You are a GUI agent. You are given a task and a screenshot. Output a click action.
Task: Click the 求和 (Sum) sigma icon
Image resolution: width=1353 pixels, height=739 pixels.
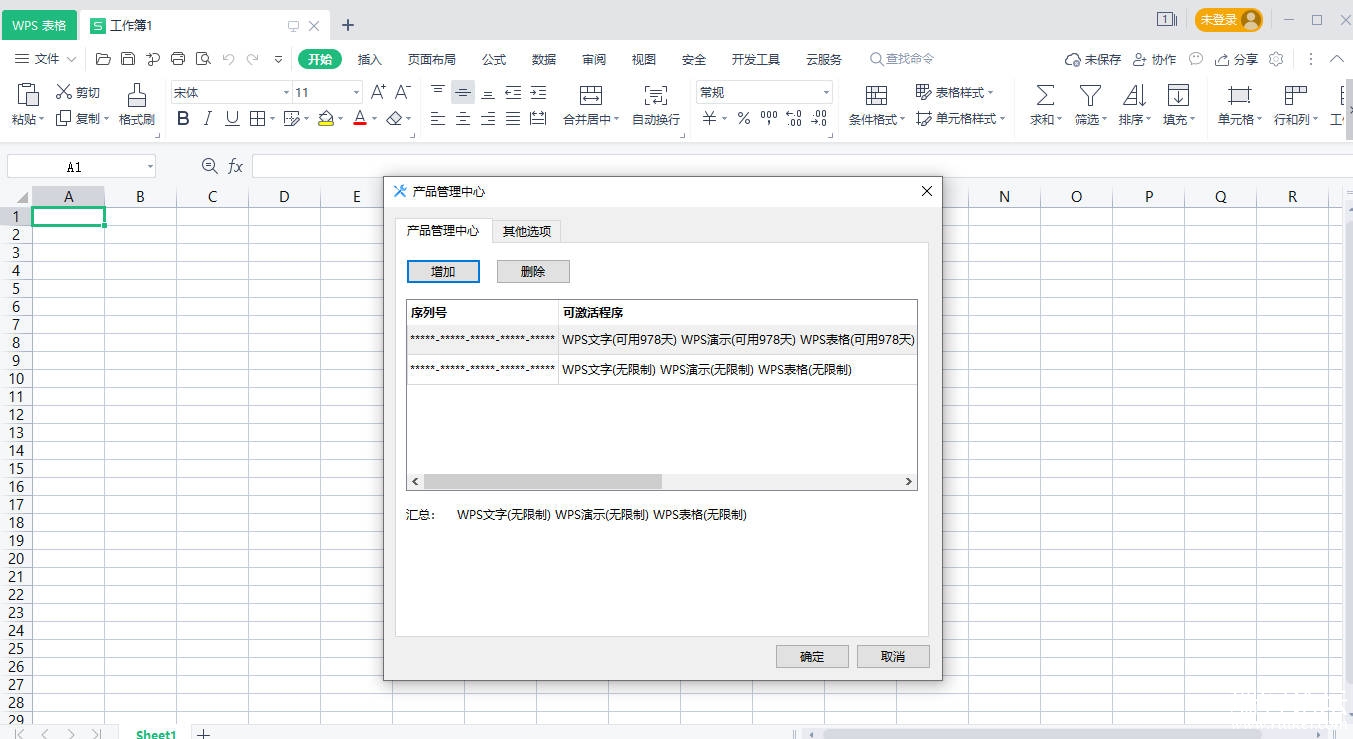[x=1045, y=95]
